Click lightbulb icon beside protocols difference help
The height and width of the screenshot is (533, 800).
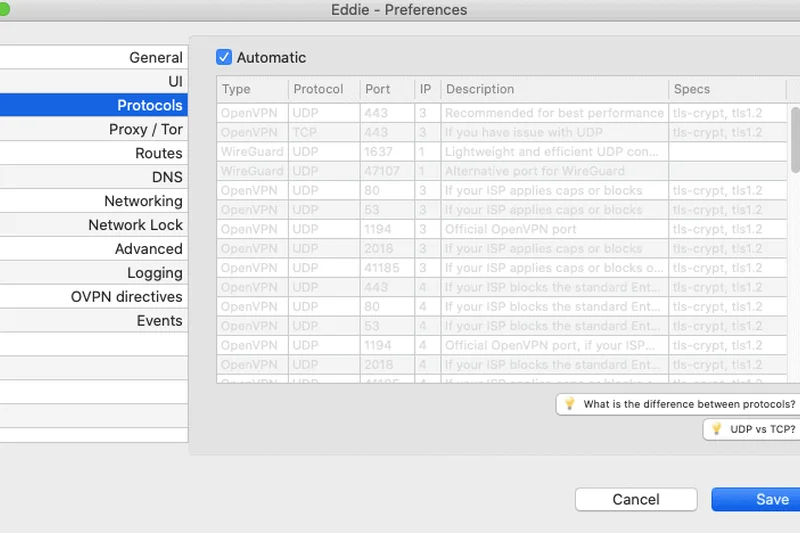coord(570,404)
